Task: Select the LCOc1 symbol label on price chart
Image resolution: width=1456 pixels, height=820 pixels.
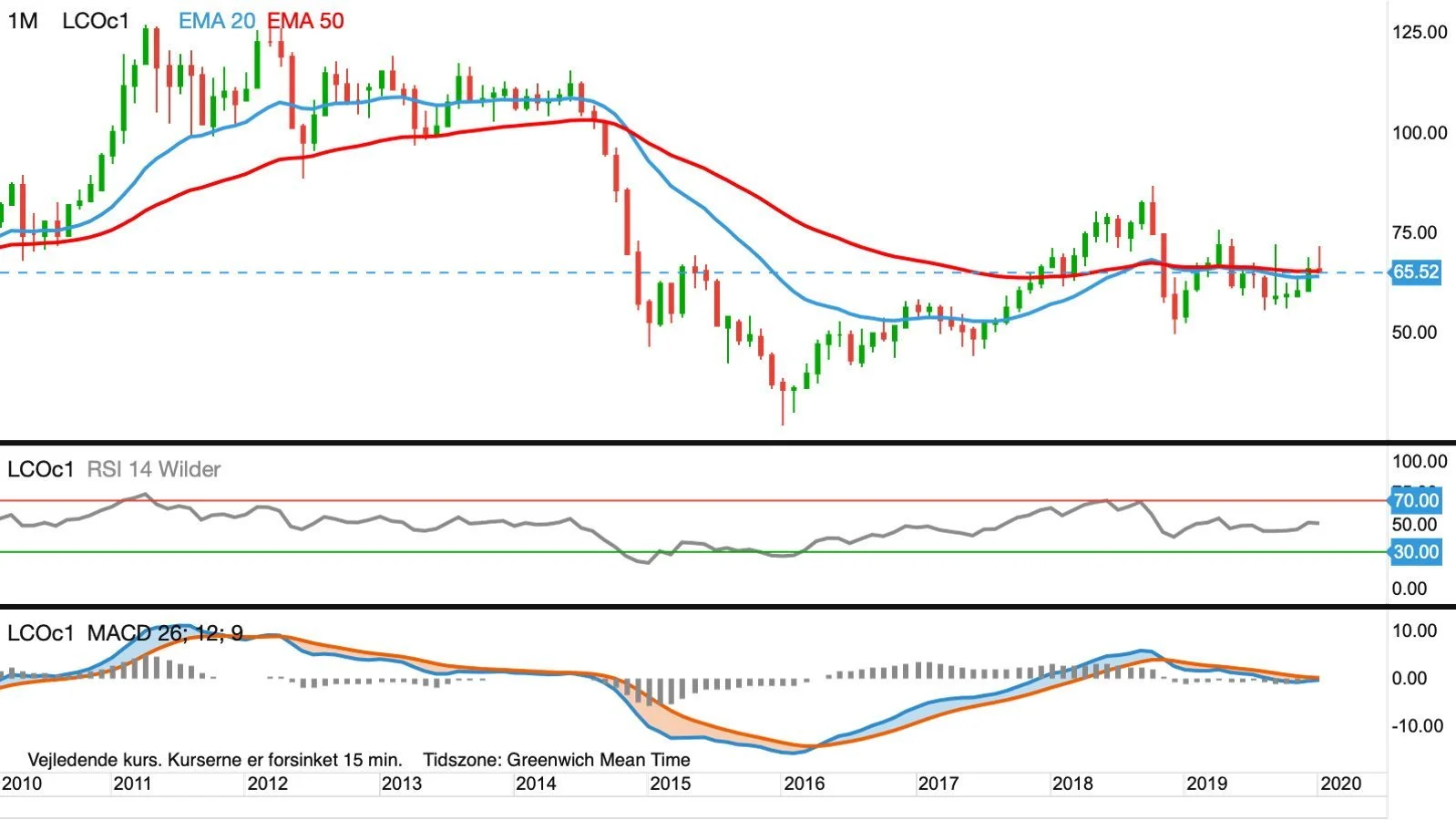Action: [x=96, y=21]
